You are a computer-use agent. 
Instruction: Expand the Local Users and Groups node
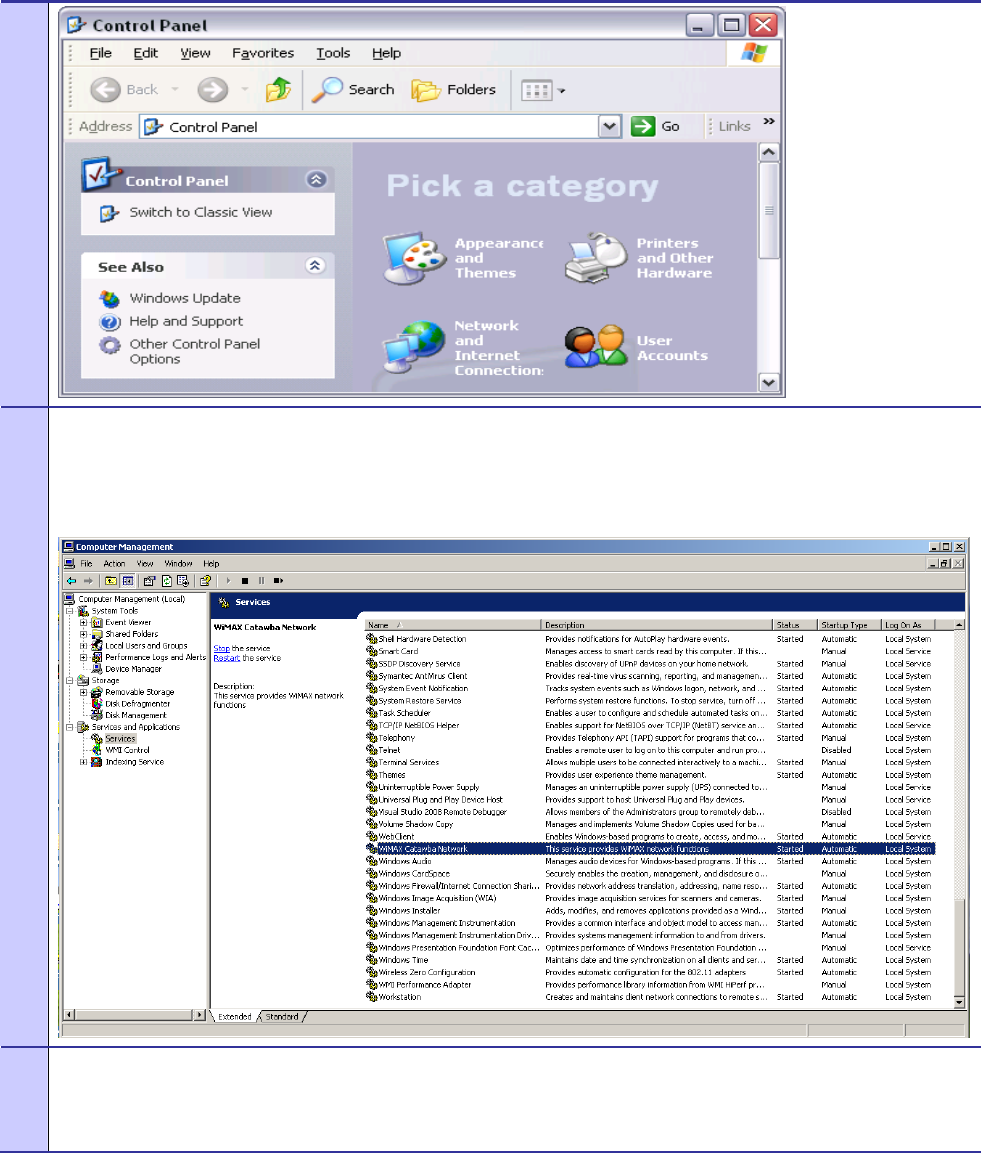[x=84, y=646]
